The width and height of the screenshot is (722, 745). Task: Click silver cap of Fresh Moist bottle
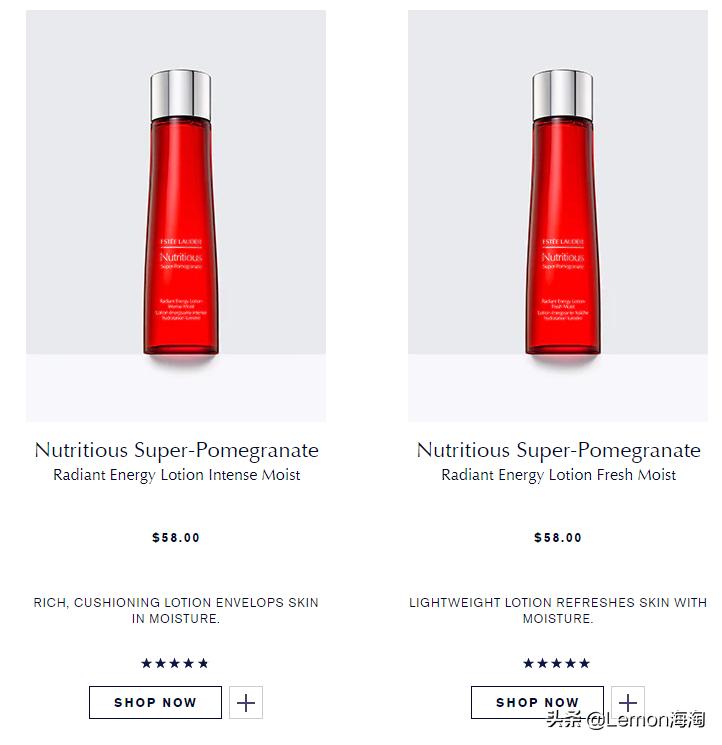[x=562, y=95]
